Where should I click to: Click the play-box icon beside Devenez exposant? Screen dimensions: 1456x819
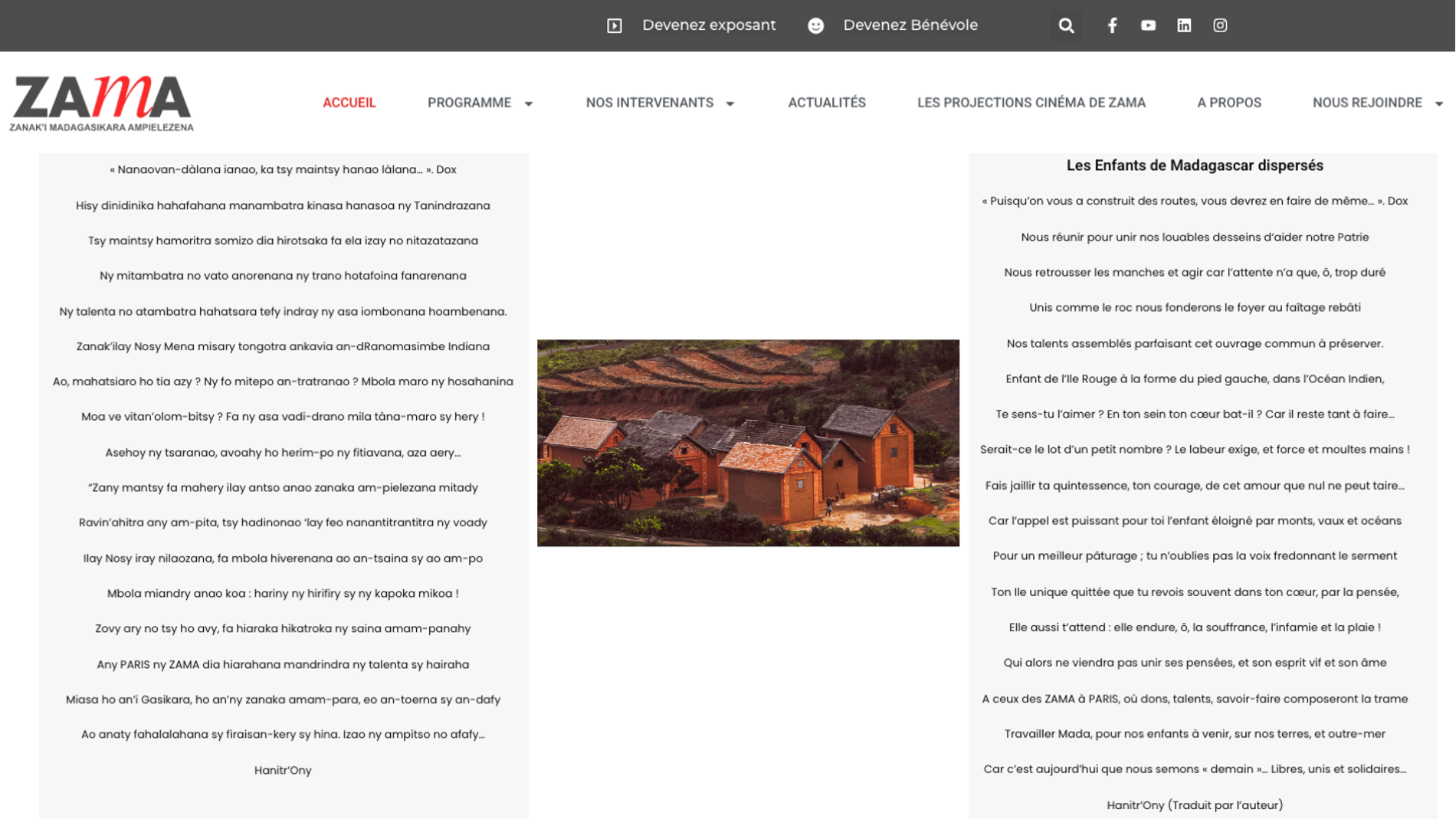(615, 25)
